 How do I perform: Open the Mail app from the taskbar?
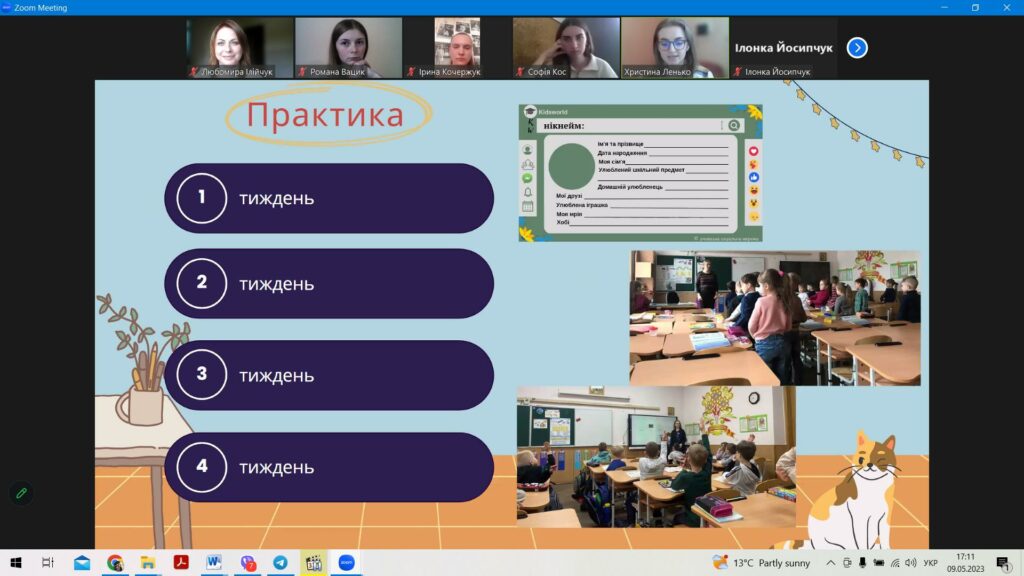click(x=82, y=563)
